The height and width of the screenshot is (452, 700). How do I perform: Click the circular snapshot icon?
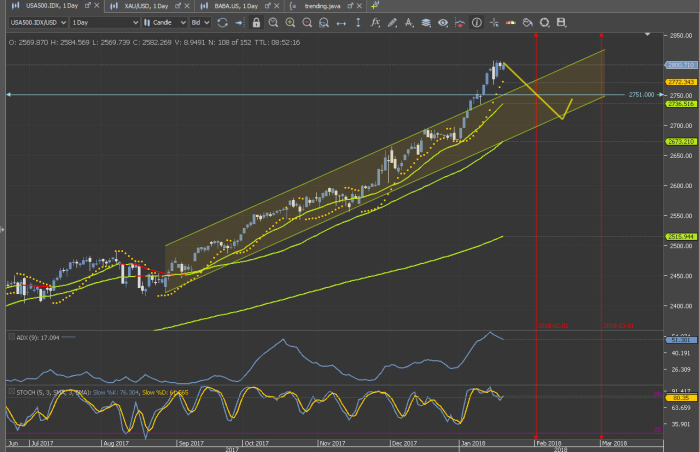[x=545, y=22]
